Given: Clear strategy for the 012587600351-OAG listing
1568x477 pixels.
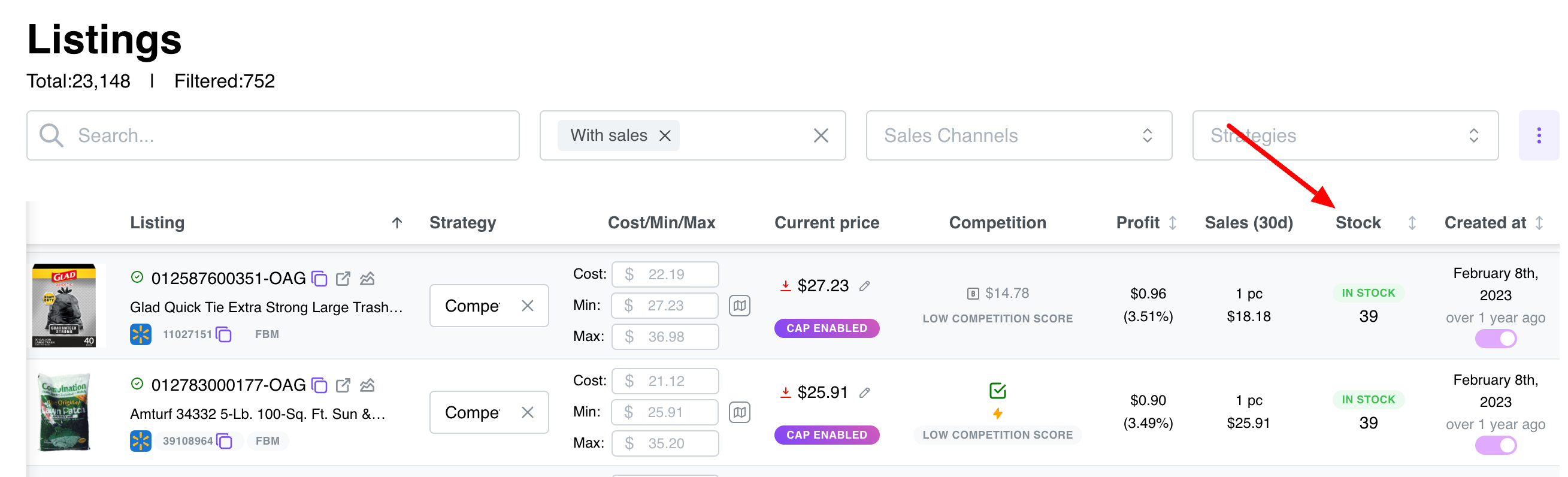Looking at the screenshot, I should point(527,306).
